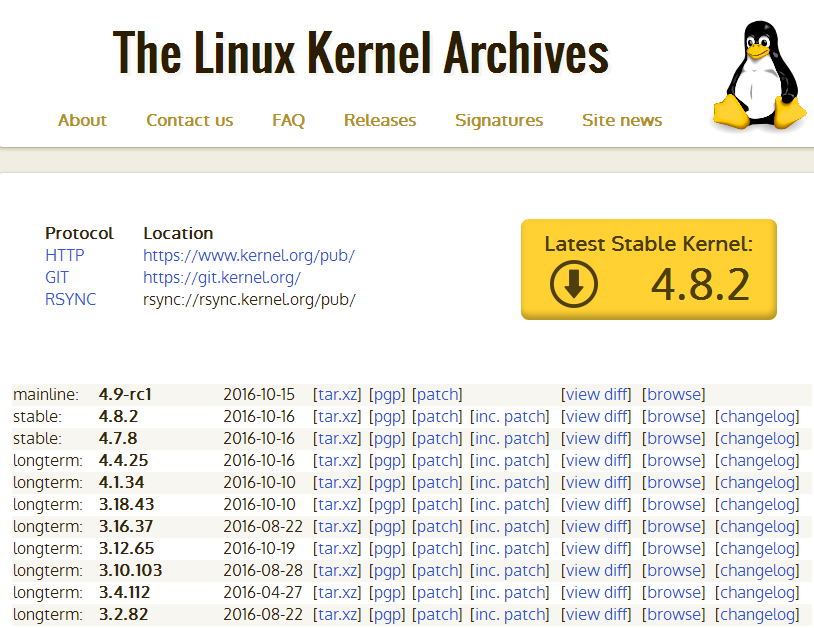Open pgp signature for 3.16.37

pyautogui.click(x=387, y=526)
